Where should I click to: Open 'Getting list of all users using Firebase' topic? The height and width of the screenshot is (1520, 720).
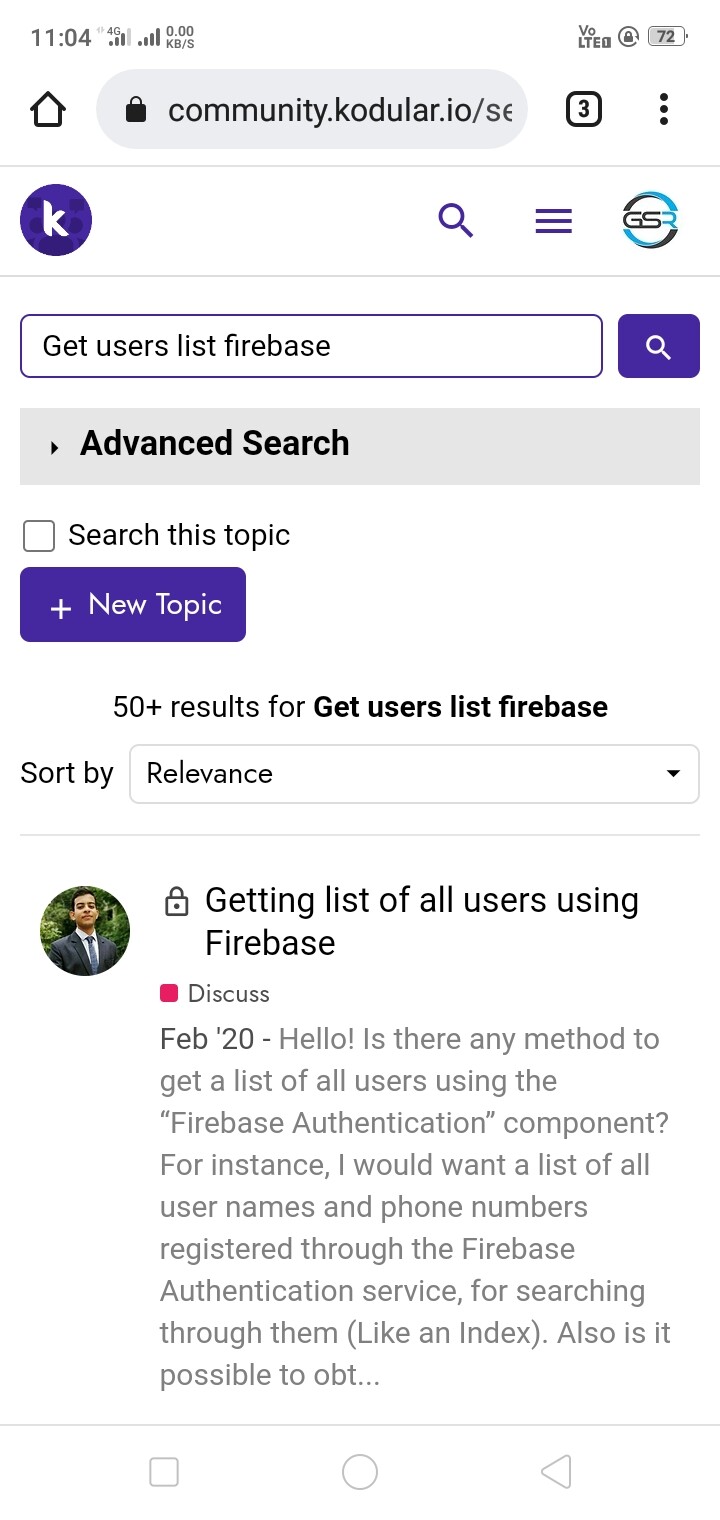[x=422, y=921]
